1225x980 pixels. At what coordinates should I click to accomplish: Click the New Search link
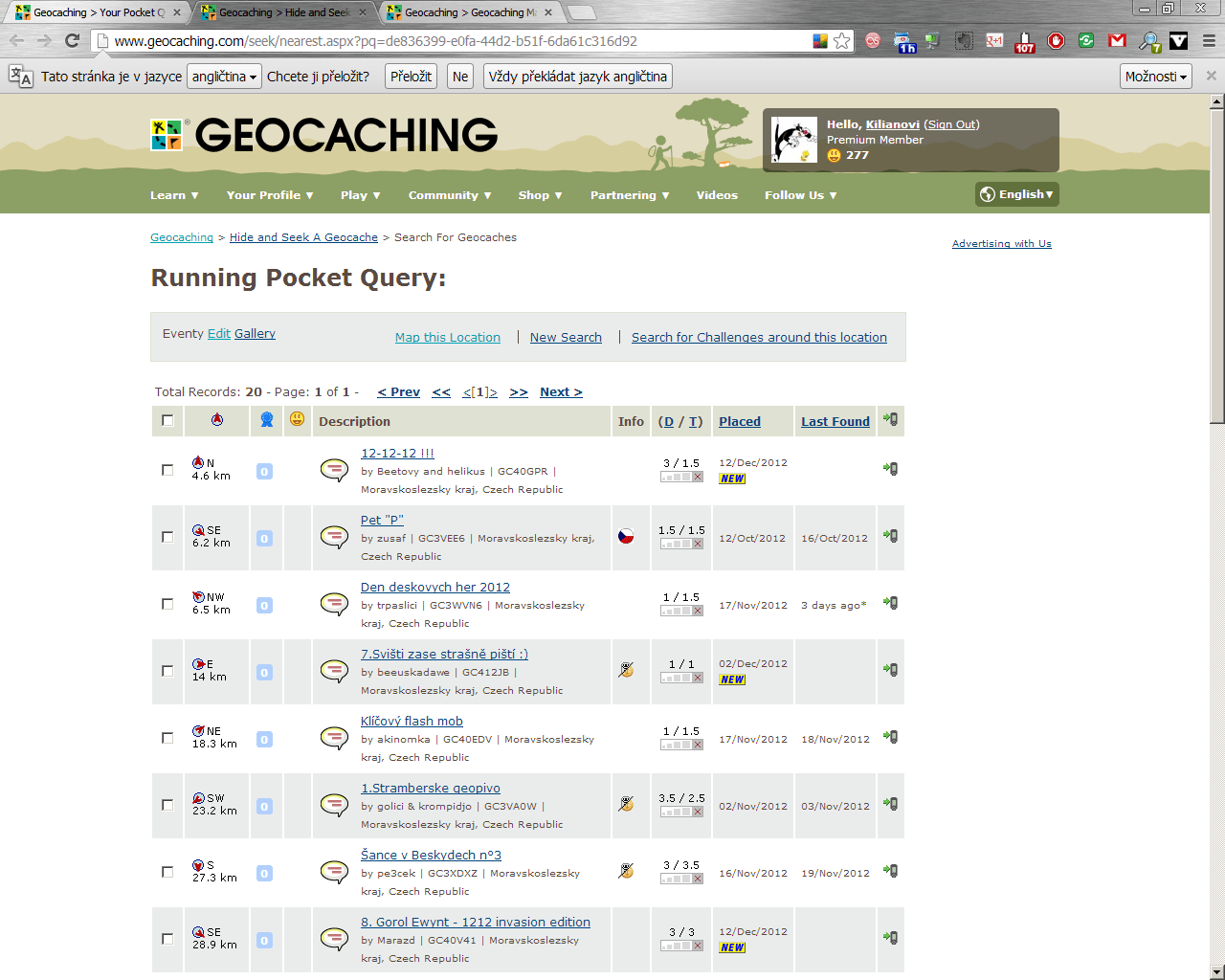[566, 337]
